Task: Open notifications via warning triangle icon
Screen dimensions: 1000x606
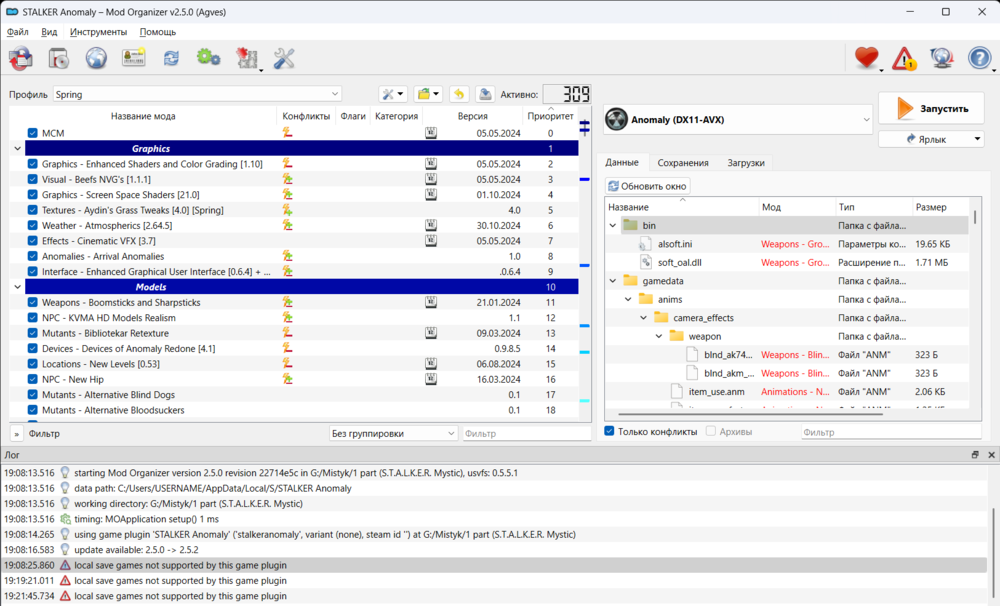Action: 901,58
